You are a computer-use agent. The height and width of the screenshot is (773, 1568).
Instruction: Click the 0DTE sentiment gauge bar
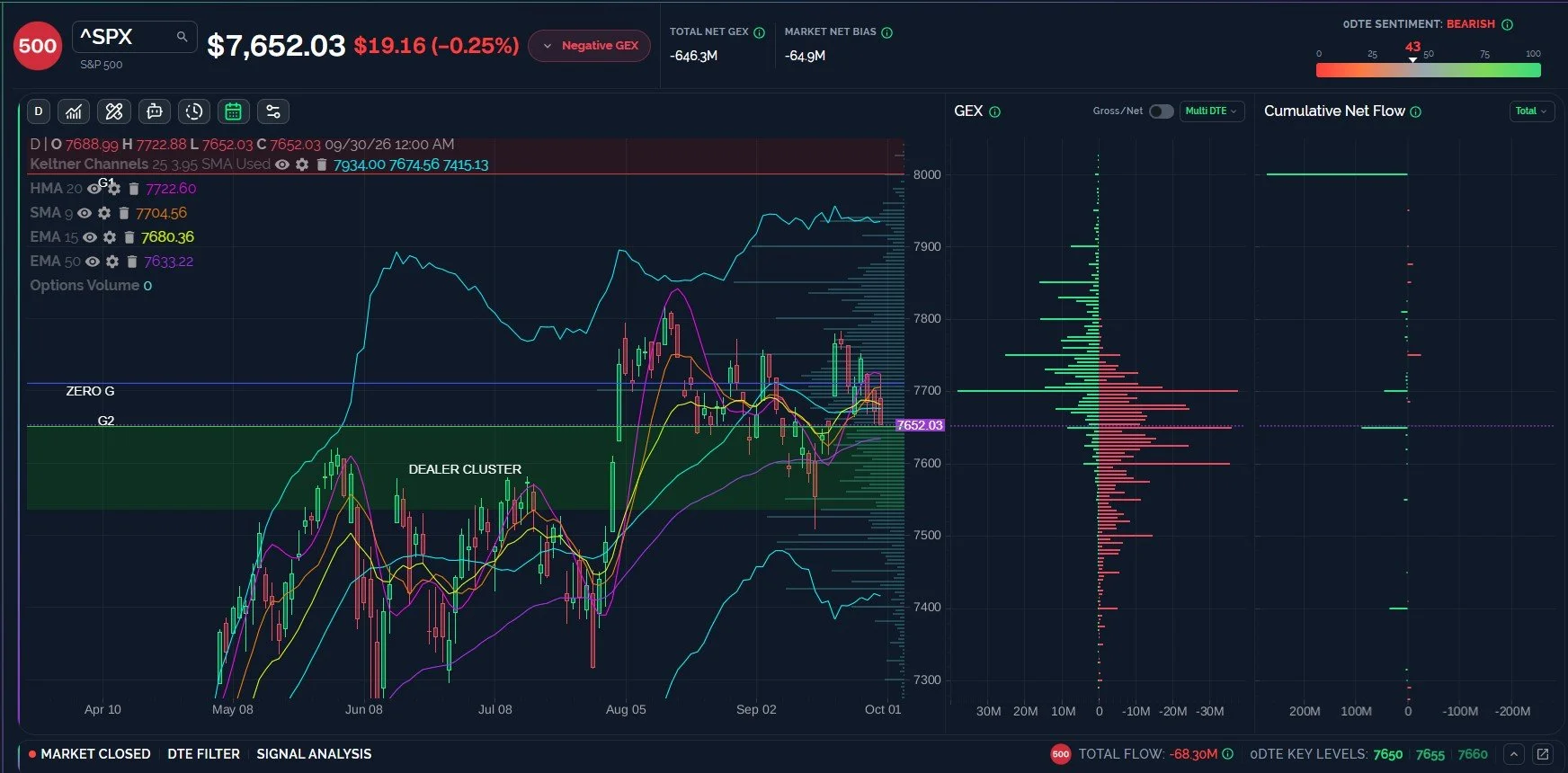click(x=1429, y=70)
